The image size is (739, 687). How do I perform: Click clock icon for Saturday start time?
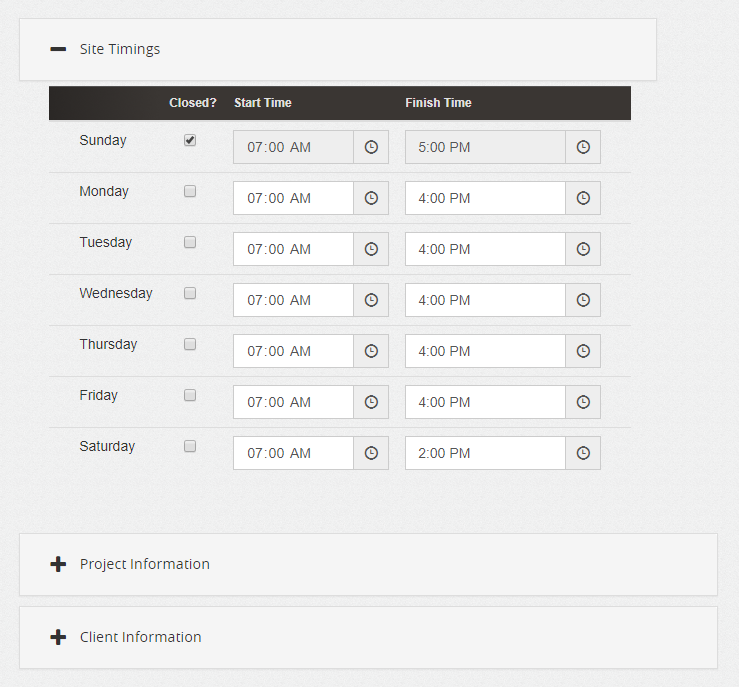click(x=371, y=453)
